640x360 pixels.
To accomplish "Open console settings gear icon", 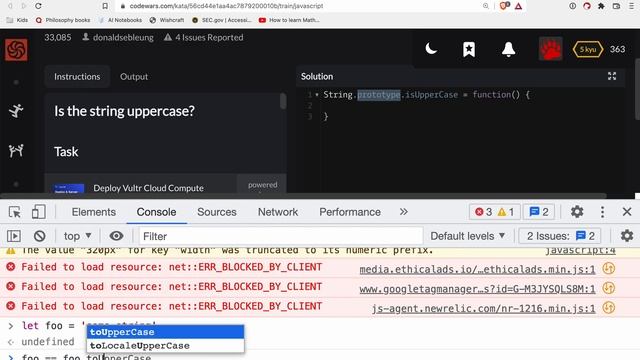I will coord(627,236).
